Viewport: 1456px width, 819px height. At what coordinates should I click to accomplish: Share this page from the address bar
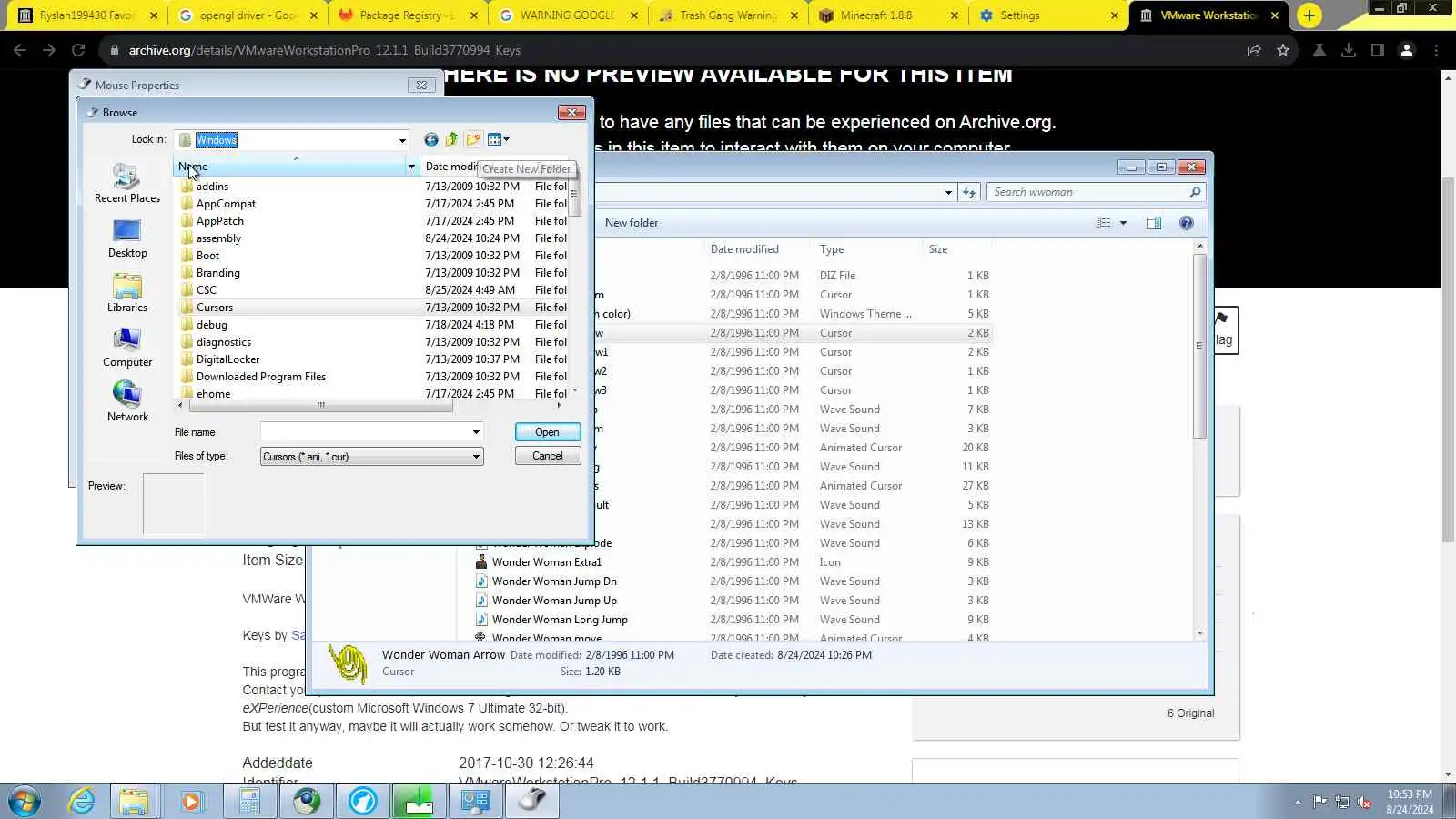tap(1254, 50)
